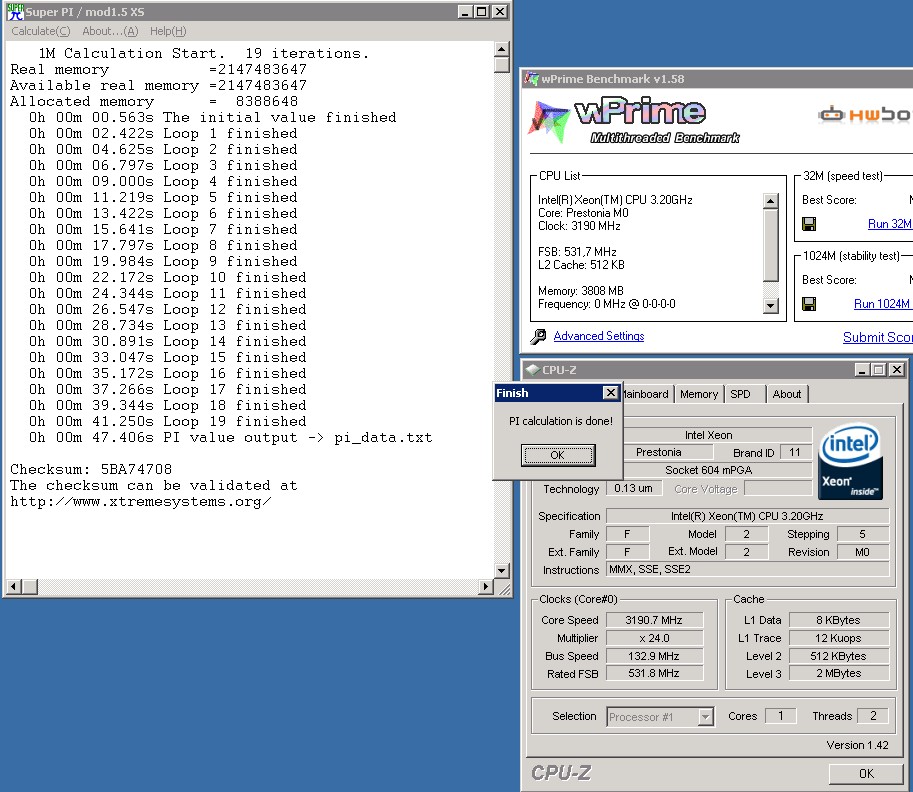913x792 pixels.
Task: Click the Super PI title bar icon
Action: pos(15,12)
